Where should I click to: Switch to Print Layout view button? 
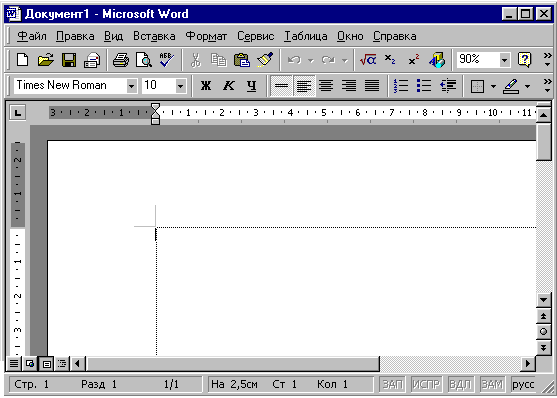(47, 364)
